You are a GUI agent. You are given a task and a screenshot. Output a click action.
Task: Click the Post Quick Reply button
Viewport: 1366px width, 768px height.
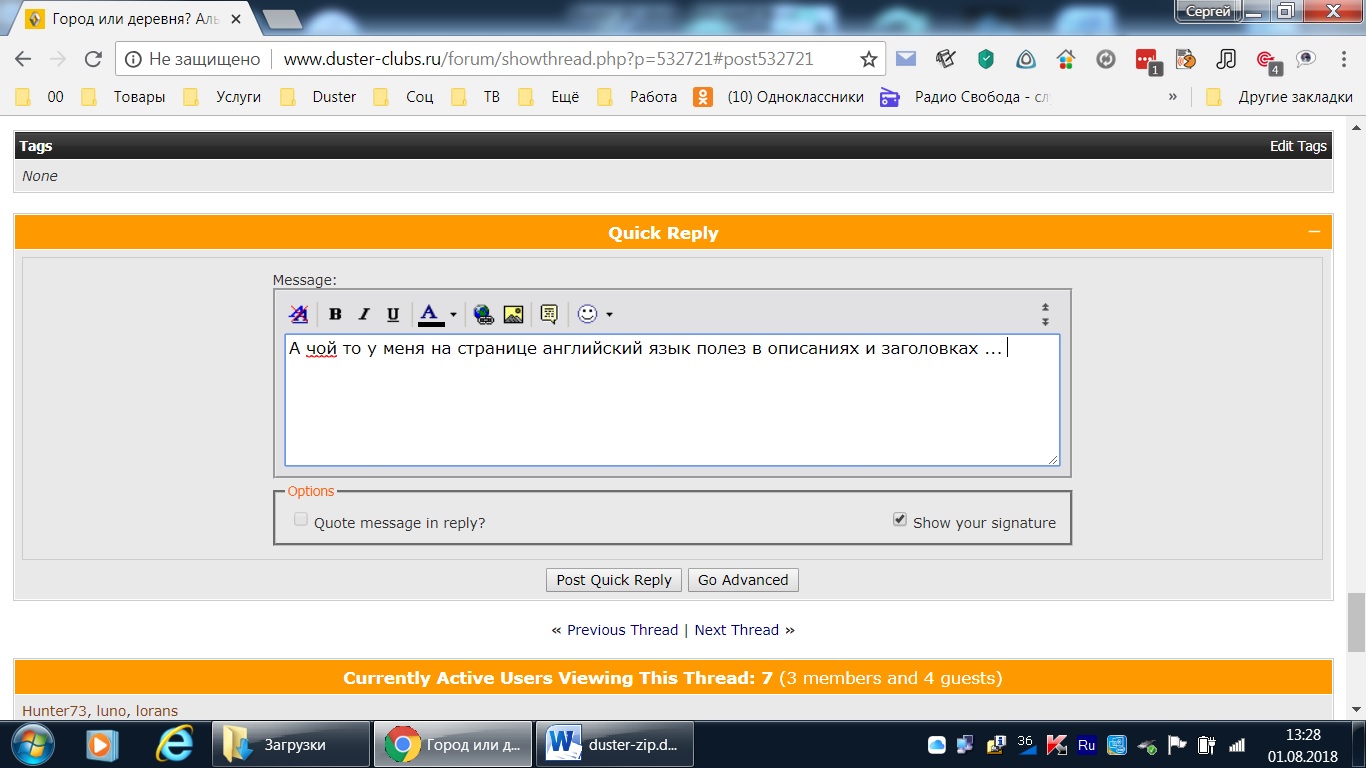(614, 580)
